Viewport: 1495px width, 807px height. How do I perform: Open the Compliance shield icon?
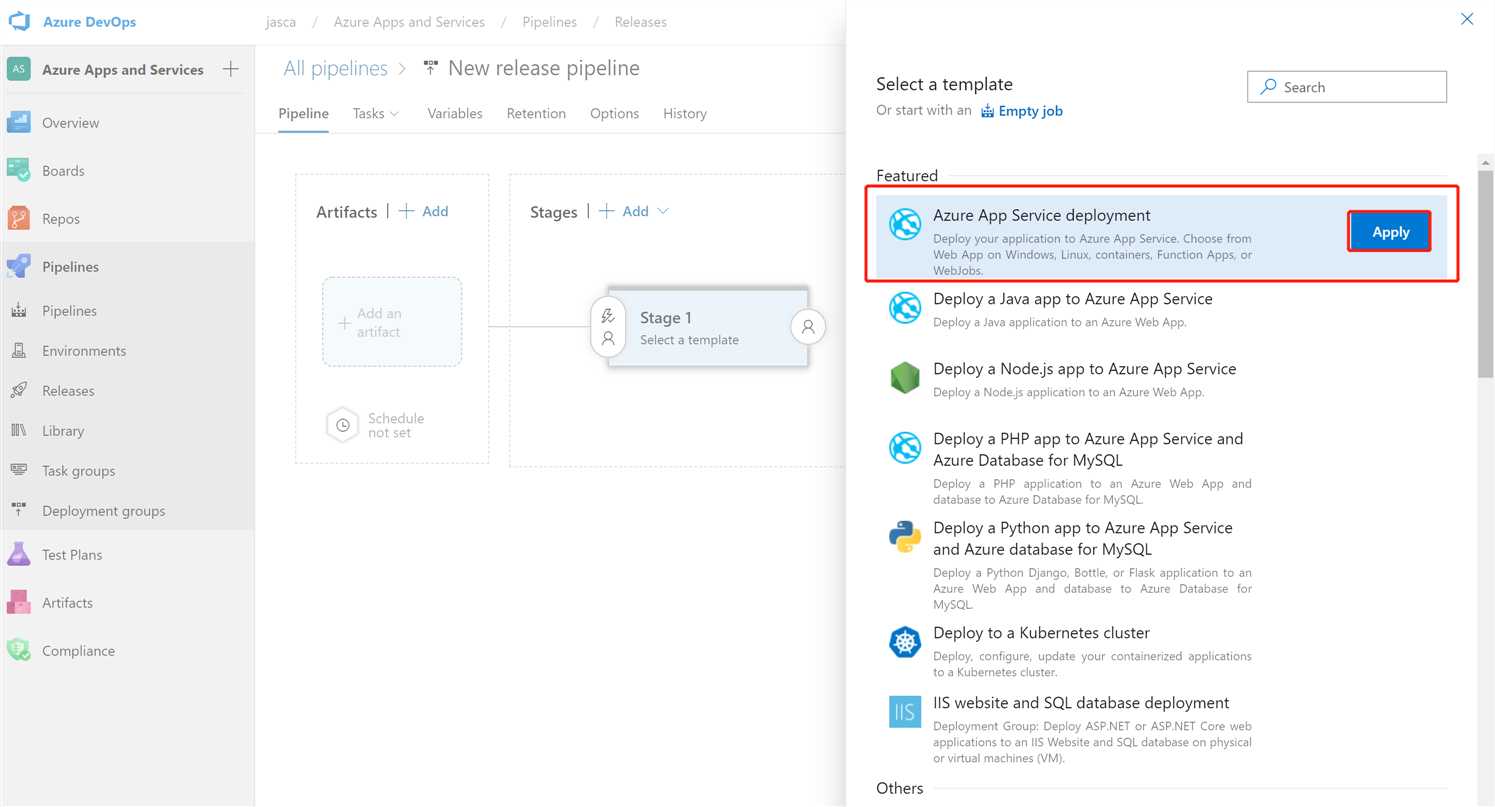coord(19,651)
